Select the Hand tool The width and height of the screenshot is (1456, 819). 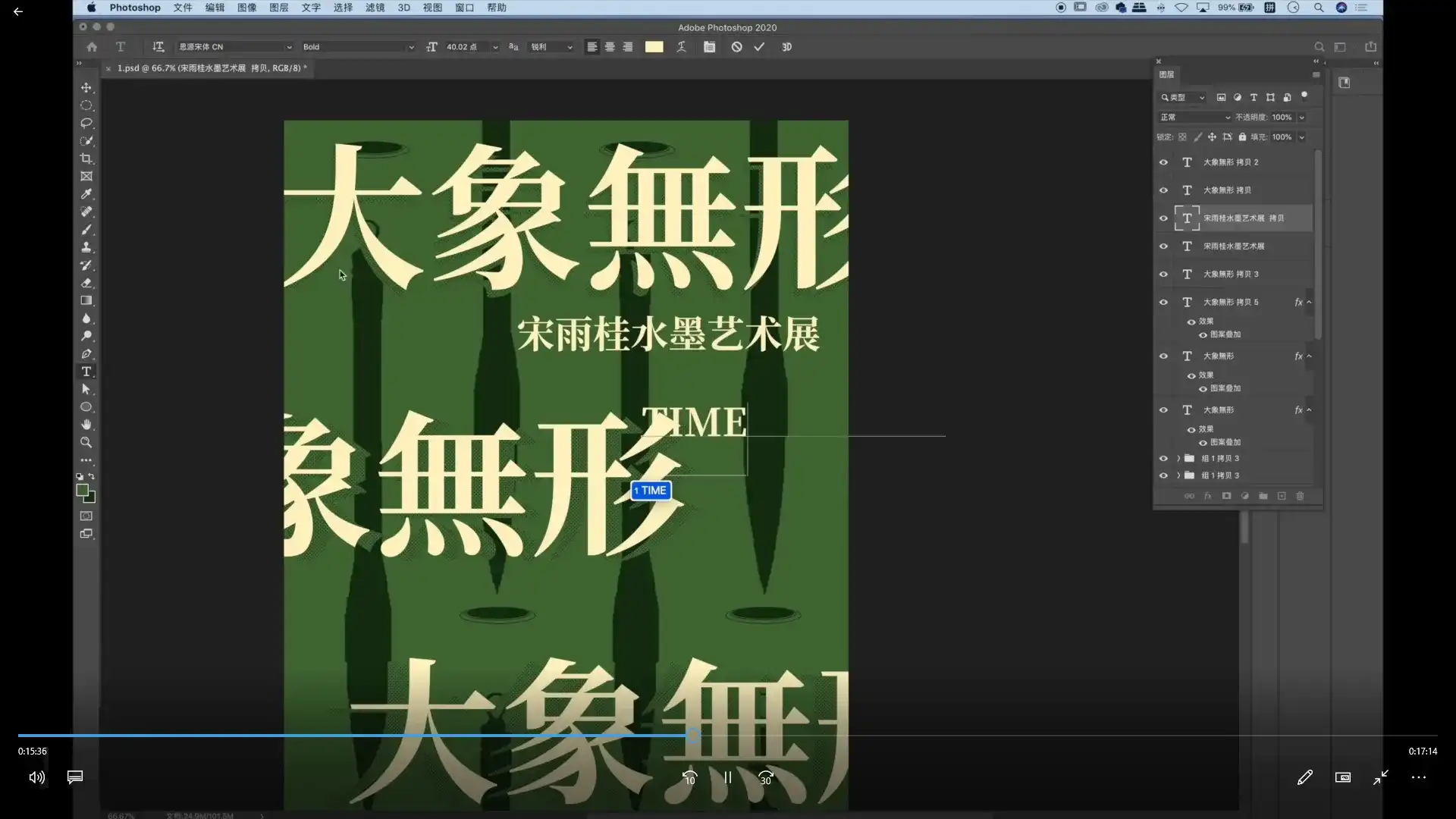86,424
